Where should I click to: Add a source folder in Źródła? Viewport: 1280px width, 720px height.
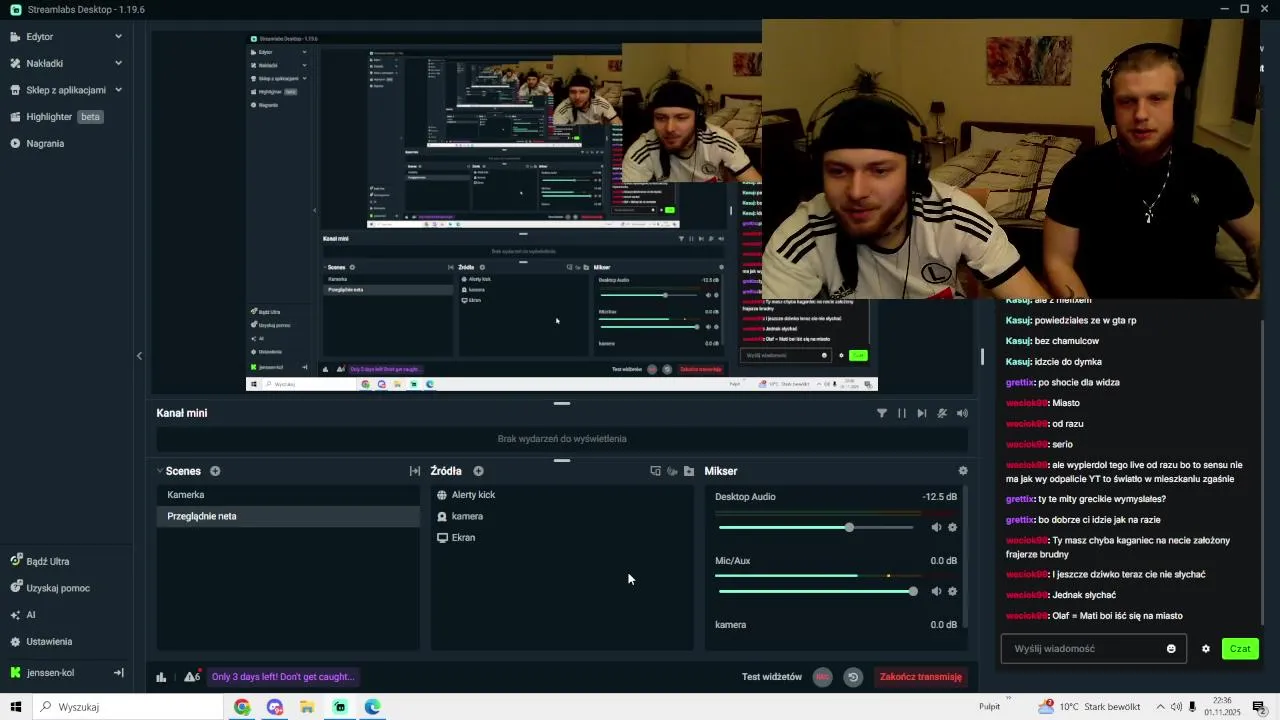click(x=689, y=471)
